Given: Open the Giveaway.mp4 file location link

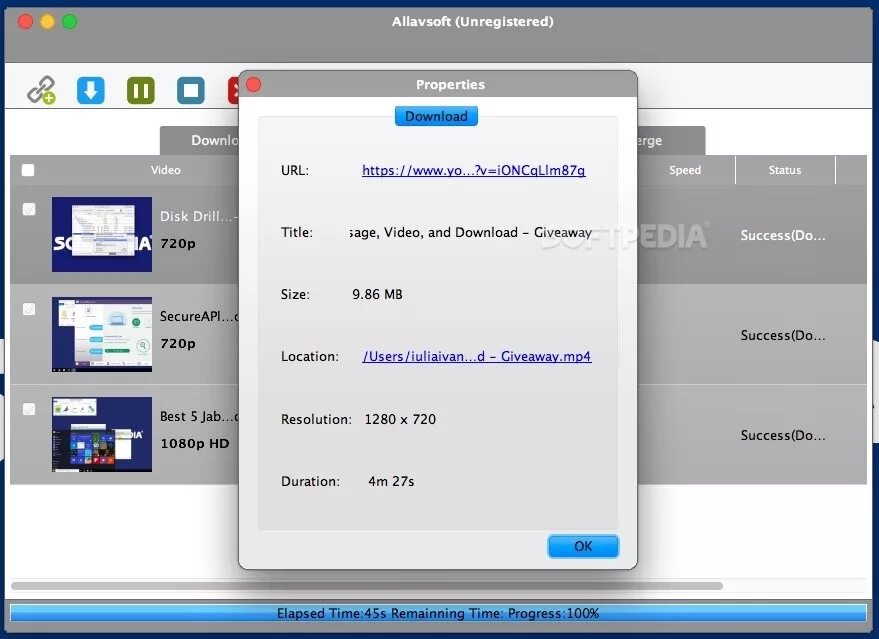Looking at the screenshot, I should (x=476, y=356).
